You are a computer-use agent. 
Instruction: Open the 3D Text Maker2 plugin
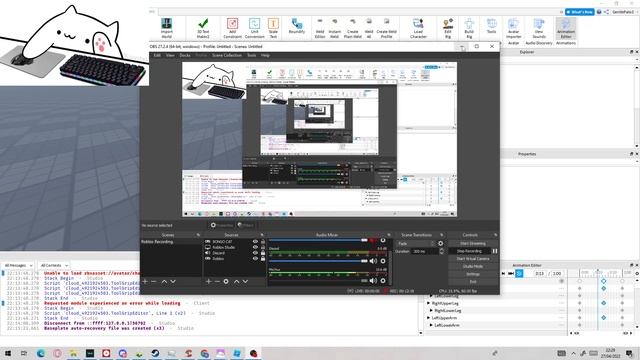(203, 28)
